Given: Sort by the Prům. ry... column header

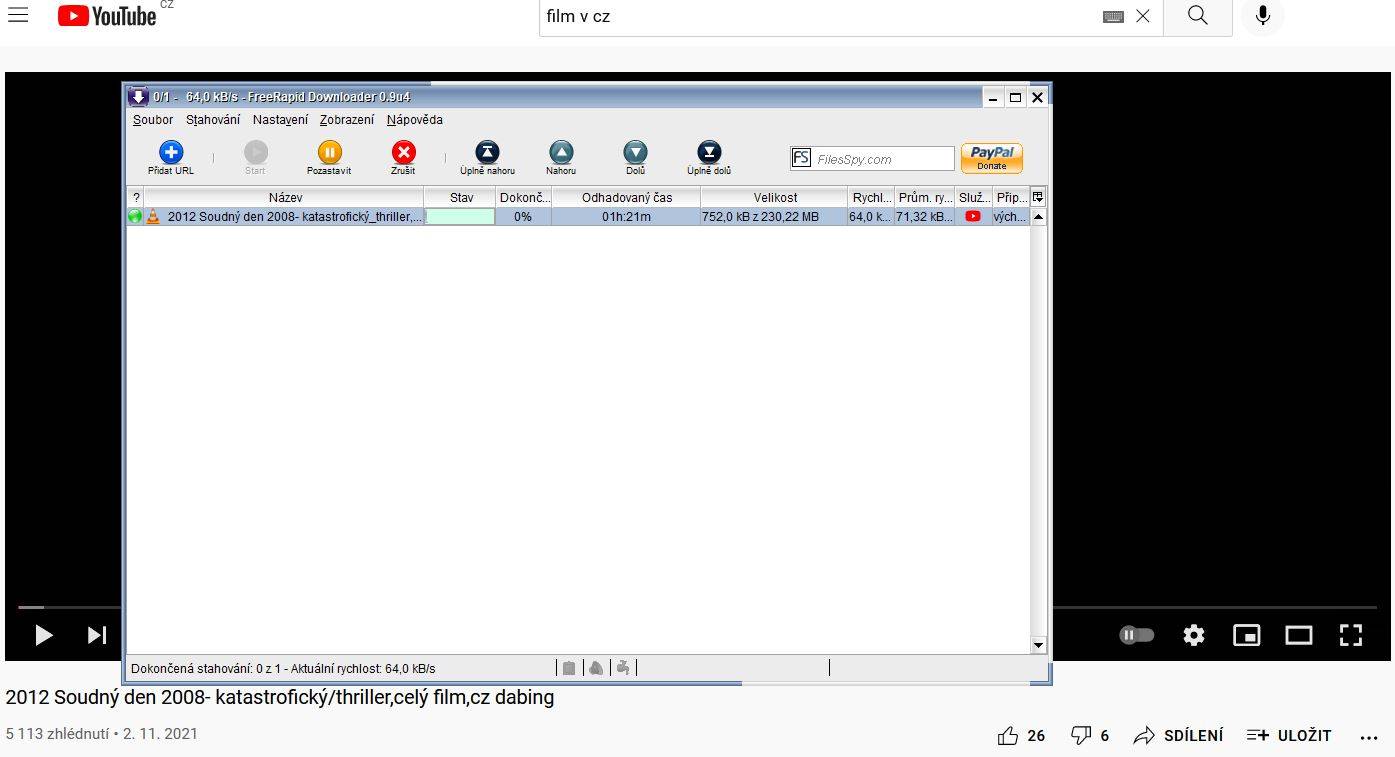Looking at the screenshot, I should click(x=925, y=198).
